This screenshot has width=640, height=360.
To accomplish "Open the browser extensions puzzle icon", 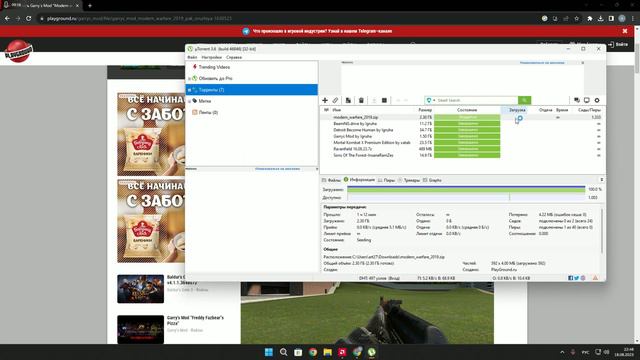I will click(590, 18).
